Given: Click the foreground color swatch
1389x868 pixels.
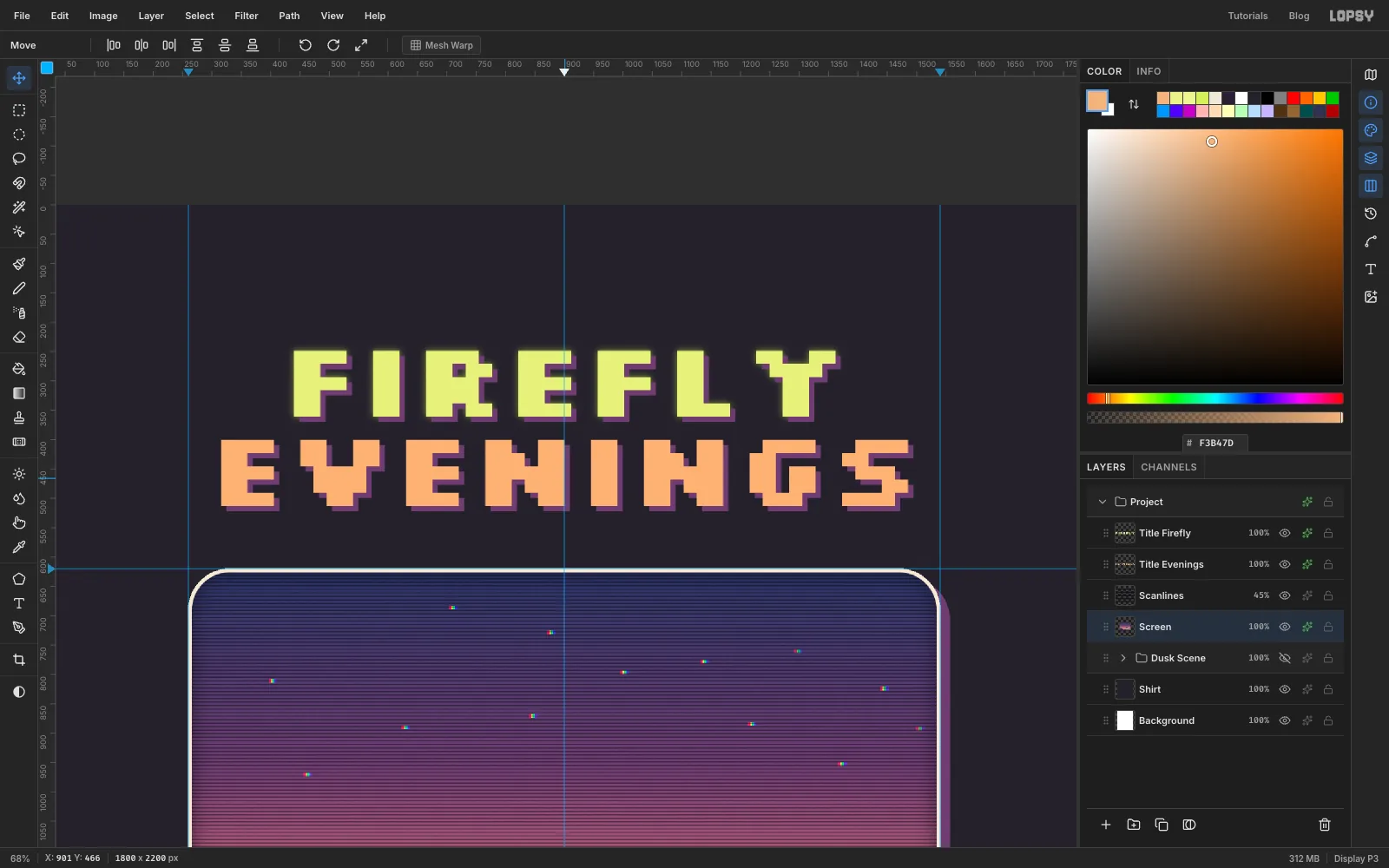Looking at the screenshot, I should (1097, 101).
